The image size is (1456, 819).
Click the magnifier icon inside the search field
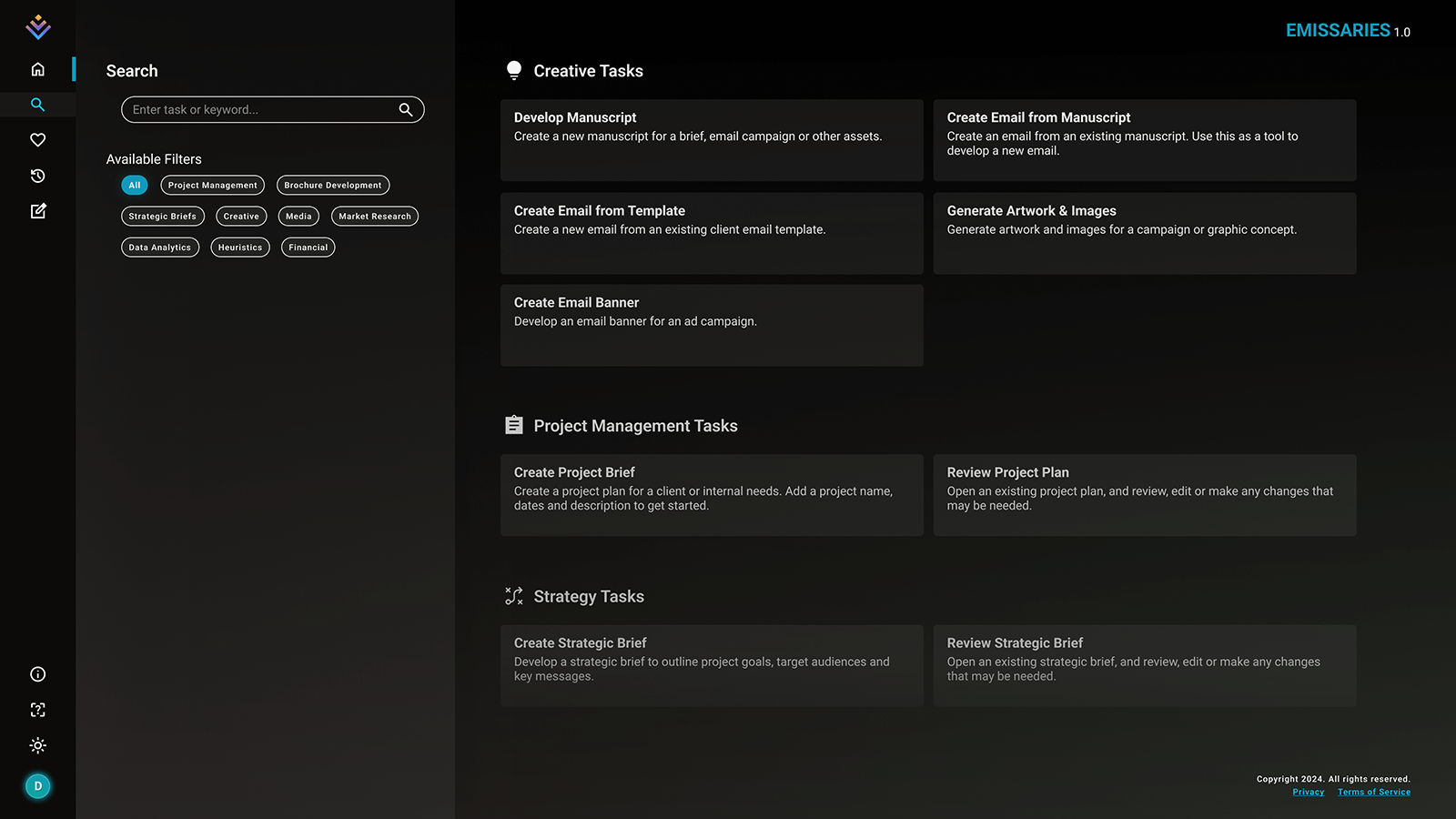(x=406, y=109)
